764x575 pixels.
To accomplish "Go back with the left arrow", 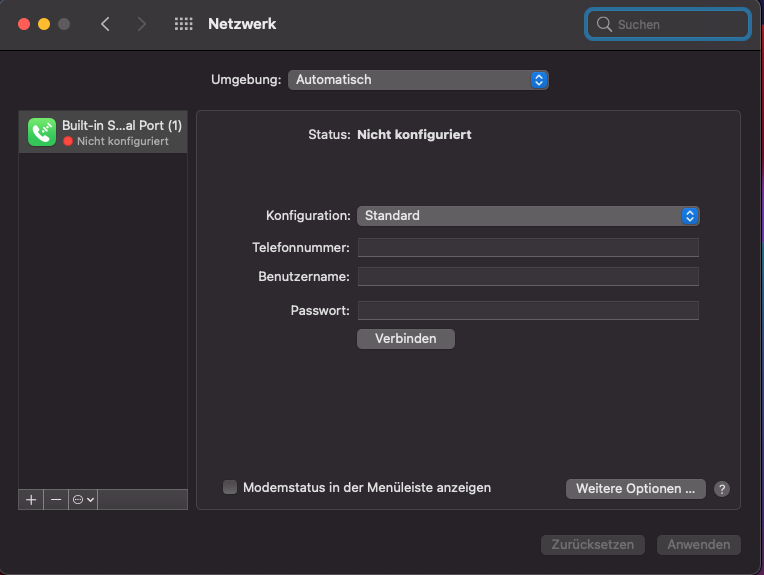I will (105, 24).
